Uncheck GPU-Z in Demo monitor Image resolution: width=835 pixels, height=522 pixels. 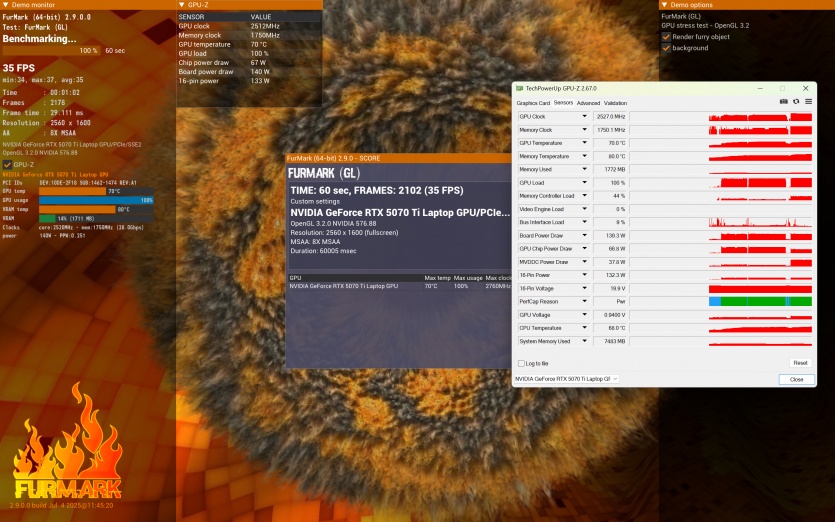pyautogui.click(x=8, y=164)
